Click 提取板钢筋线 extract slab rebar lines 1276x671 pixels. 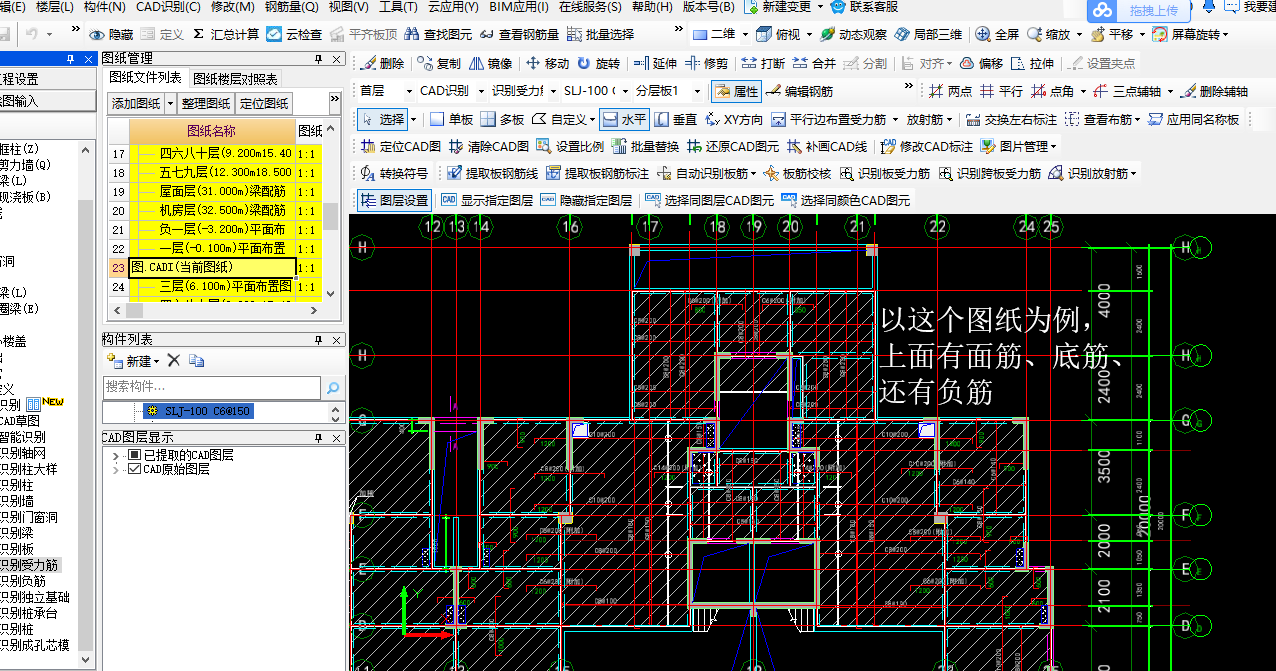tap(493, 173)
